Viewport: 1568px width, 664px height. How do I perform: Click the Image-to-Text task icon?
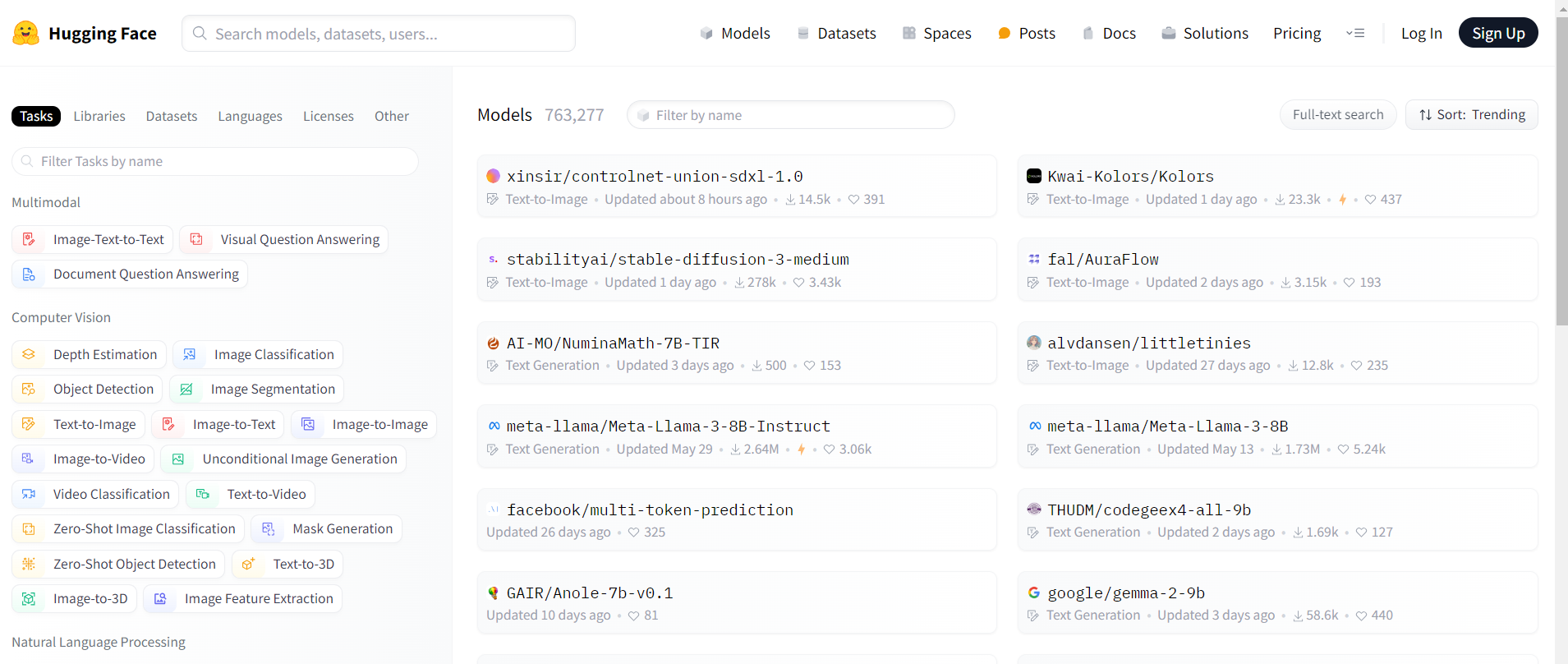168,424
